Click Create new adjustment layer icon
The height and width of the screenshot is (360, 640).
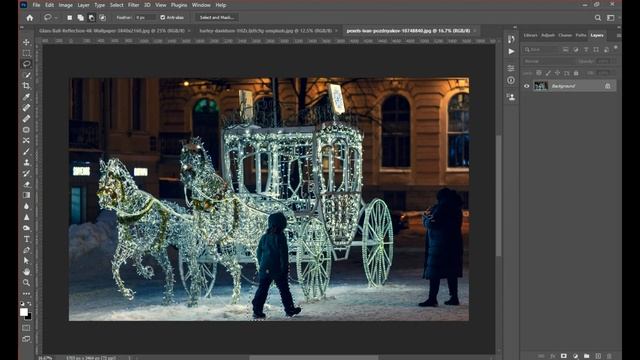click(575, 356)
